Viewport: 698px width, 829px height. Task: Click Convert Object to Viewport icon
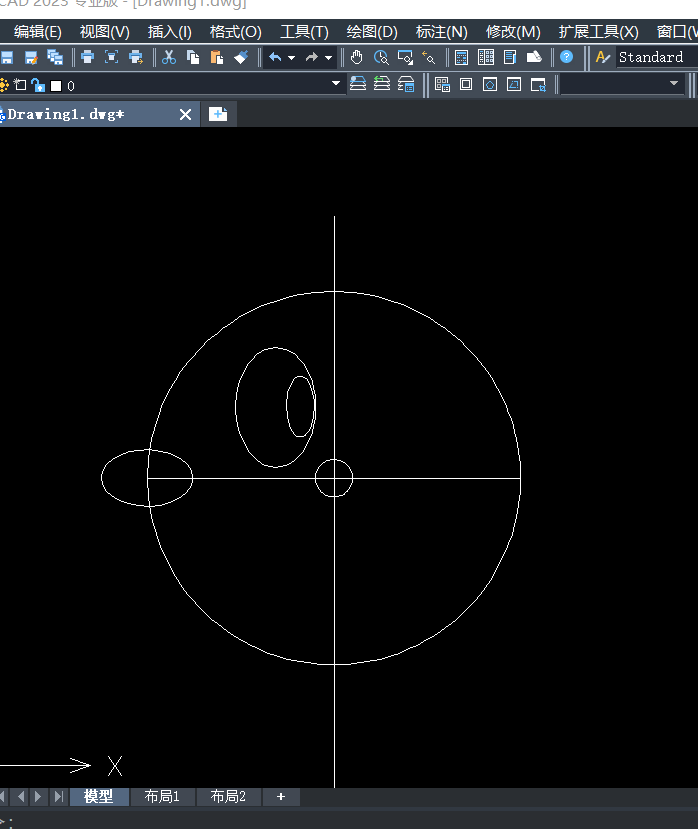(x=514, y=85)
